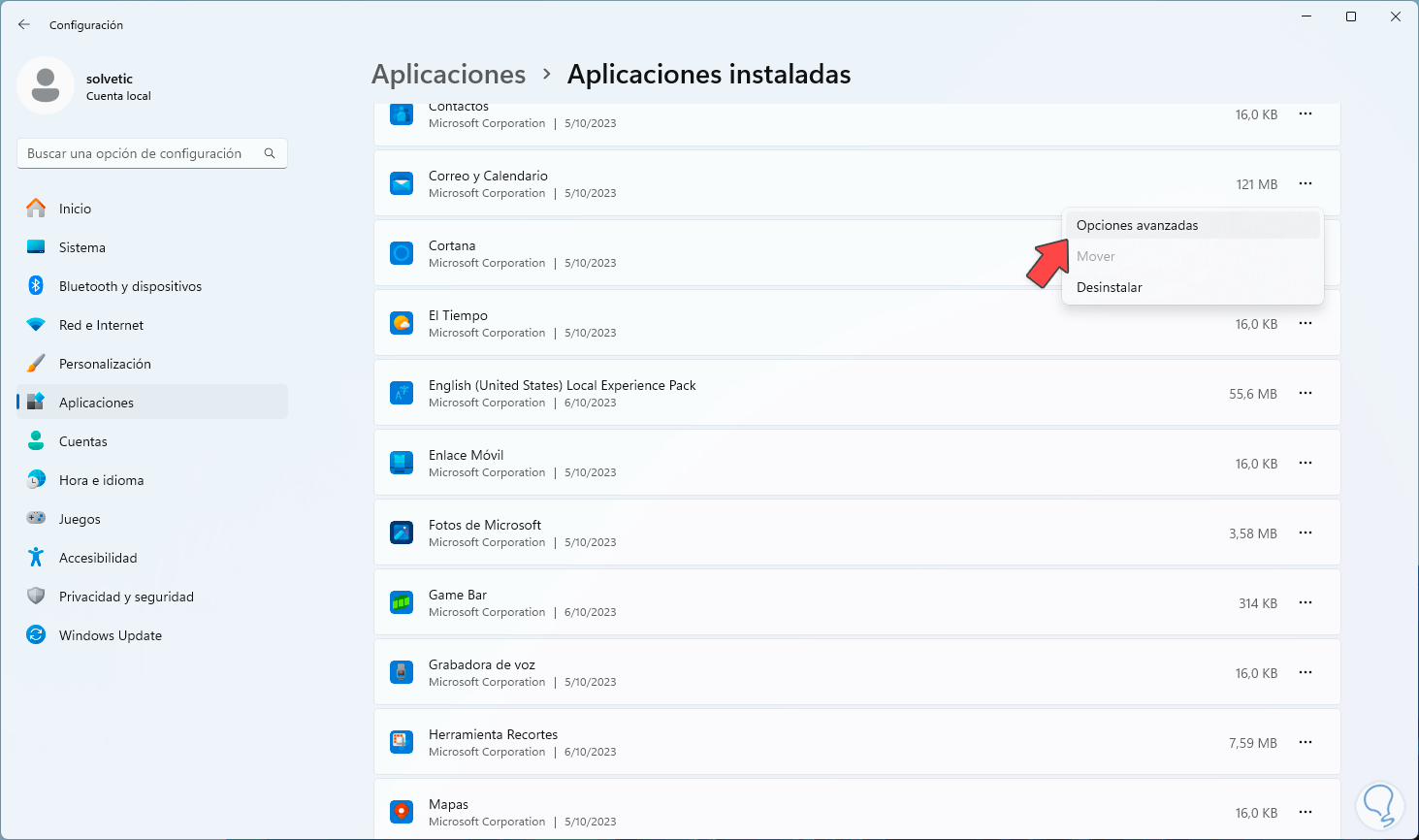The width and height of the screenshot is (1419, 840).
Task: Open the Accesibilidad icon
Action: tap(36, 557)
